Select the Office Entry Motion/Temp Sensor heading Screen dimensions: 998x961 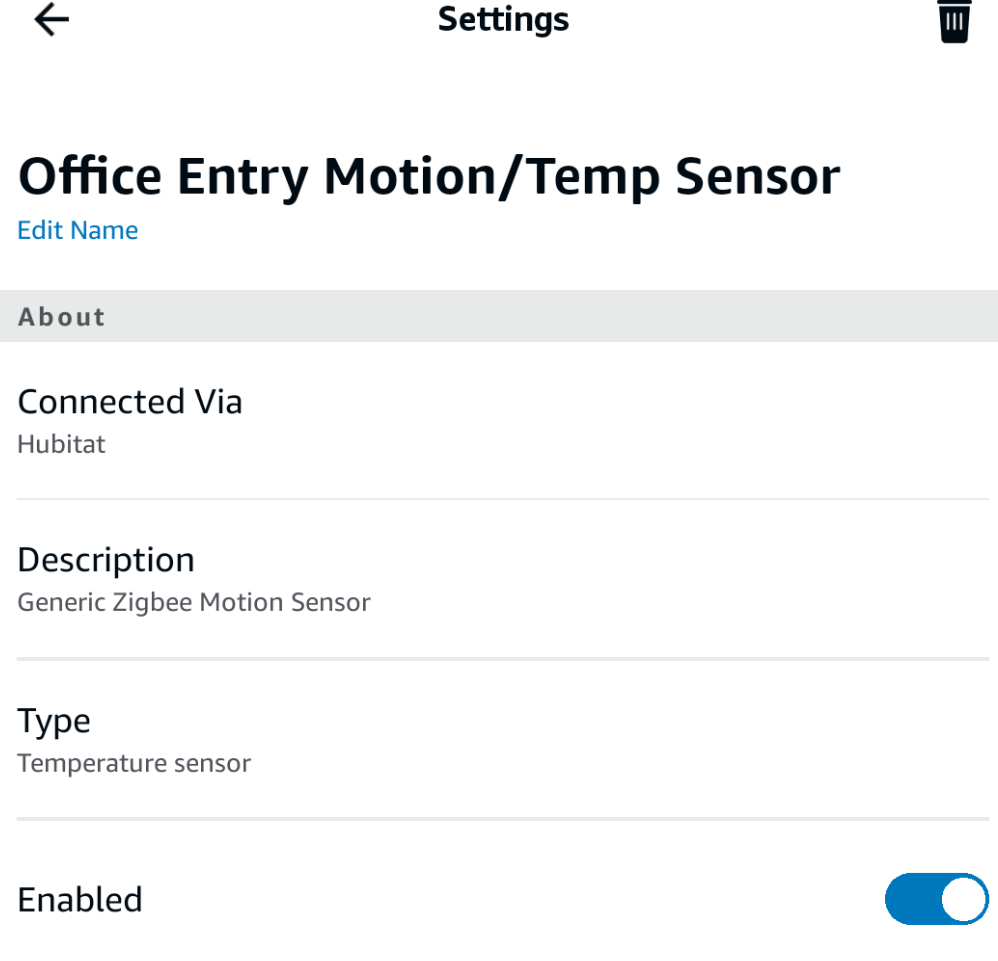[x=429, y=177]
